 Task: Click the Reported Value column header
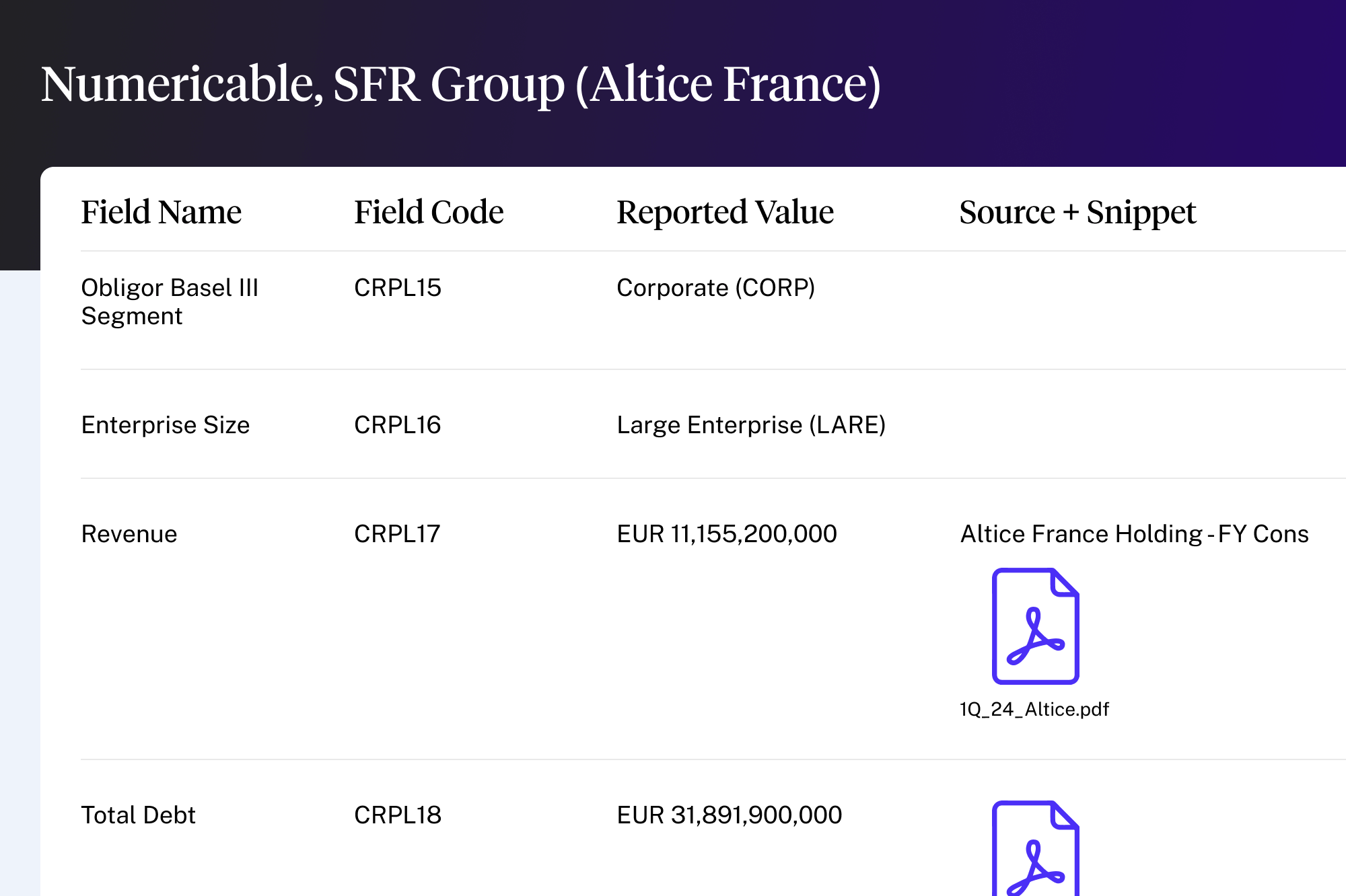click(x=725, y=212)
